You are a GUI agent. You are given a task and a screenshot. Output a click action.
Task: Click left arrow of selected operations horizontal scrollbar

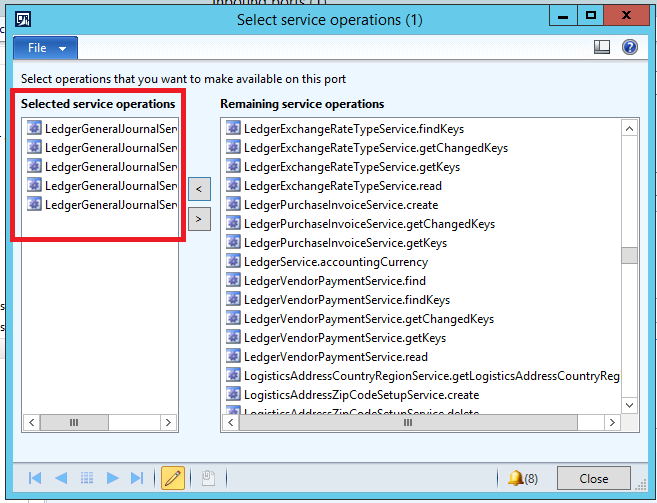(32, 423)
